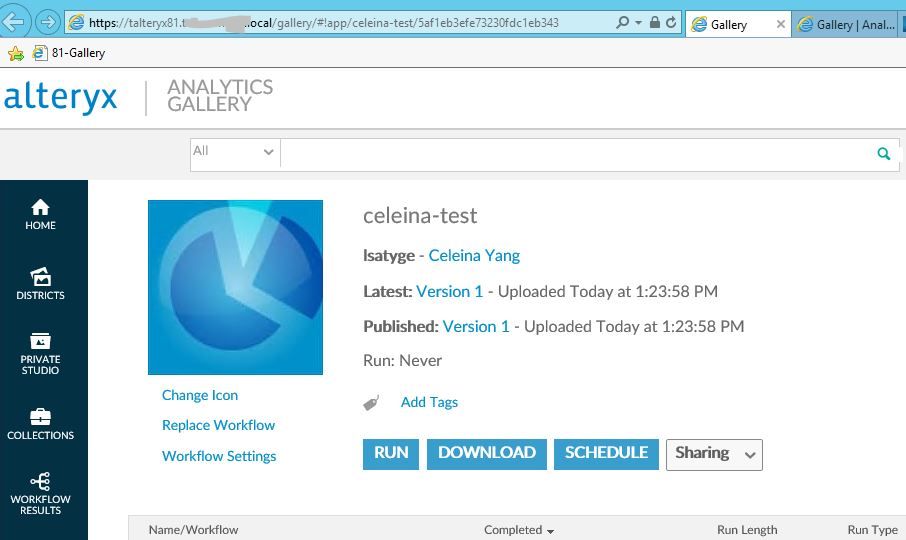Open Private Studio in sidebar

(40, 353)
